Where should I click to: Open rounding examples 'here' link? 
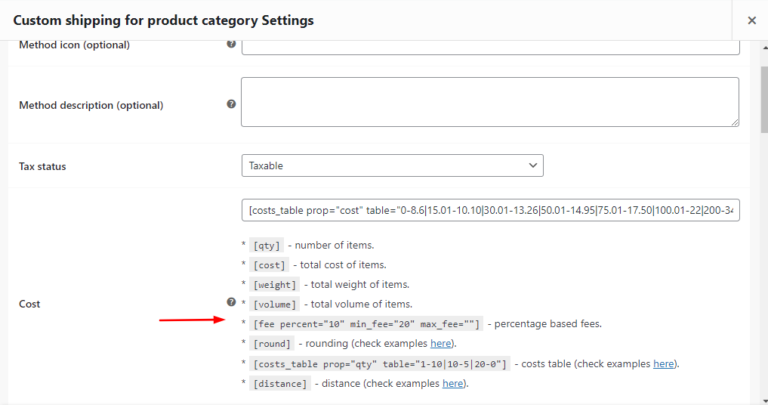coord(441,343)
